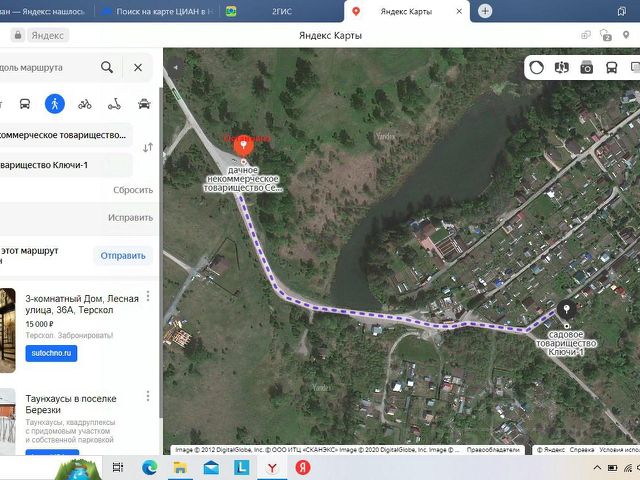Click Сбросить to reset the route

click(133, 190)
